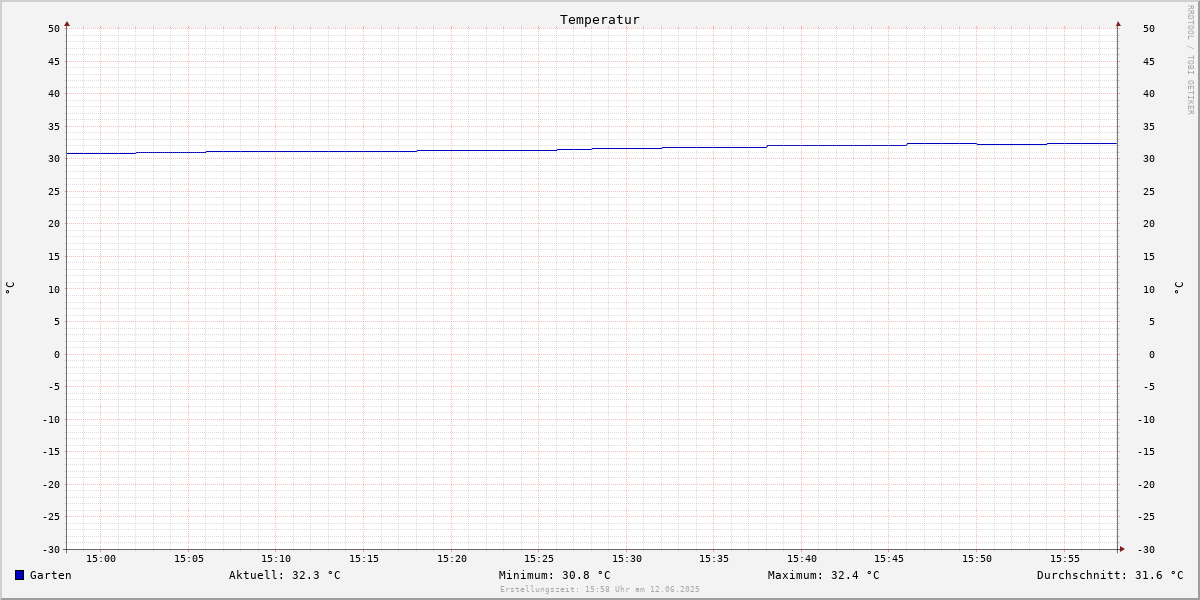Click the 0 label on left axis
This screenshot has width=1200, height=600.
[57, 354]
